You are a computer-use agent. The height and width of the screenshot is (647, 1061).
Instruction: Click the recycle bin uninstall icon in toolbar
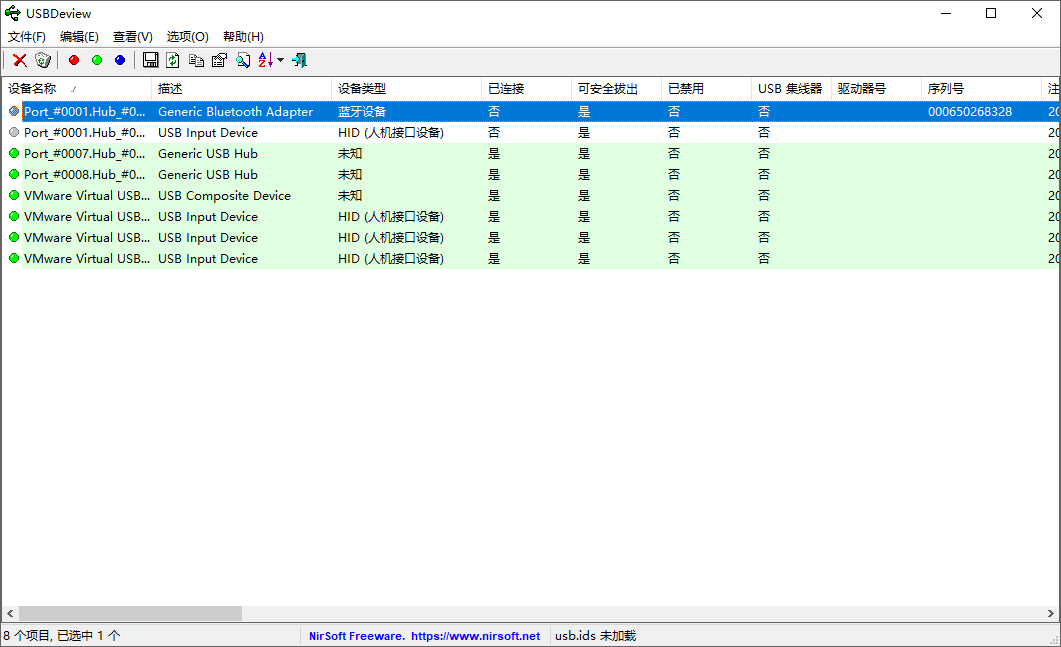point(43,61)
